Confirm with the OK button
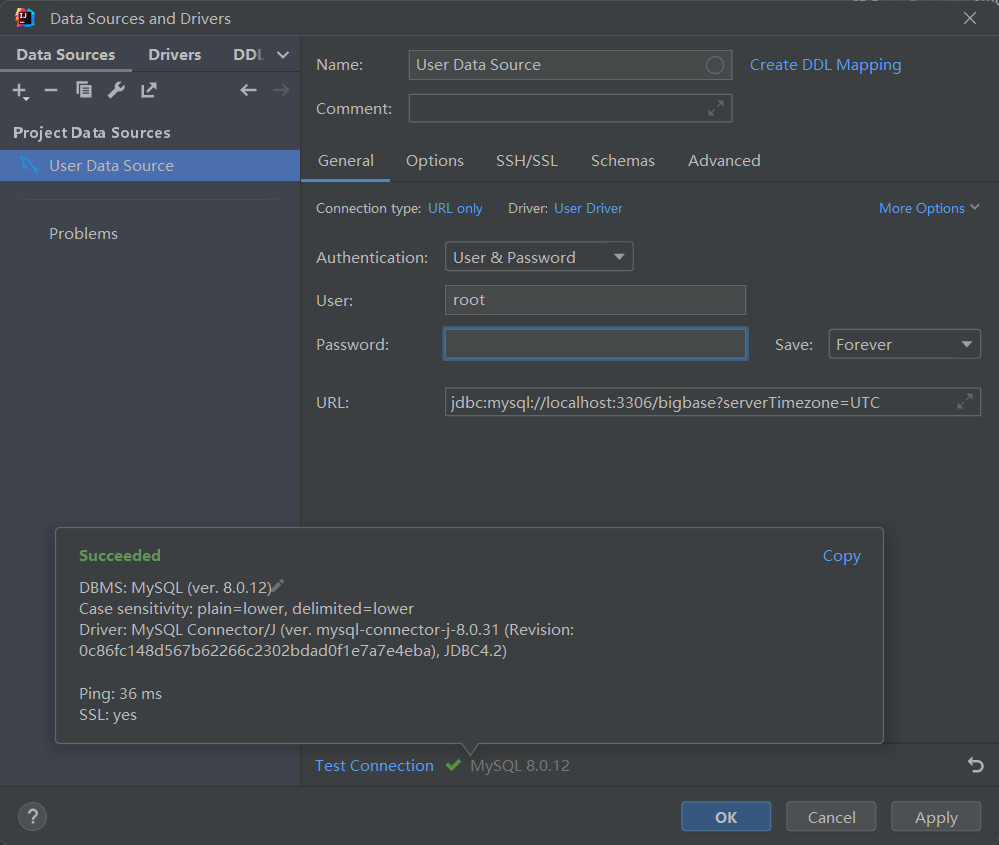 coord(726,816)
